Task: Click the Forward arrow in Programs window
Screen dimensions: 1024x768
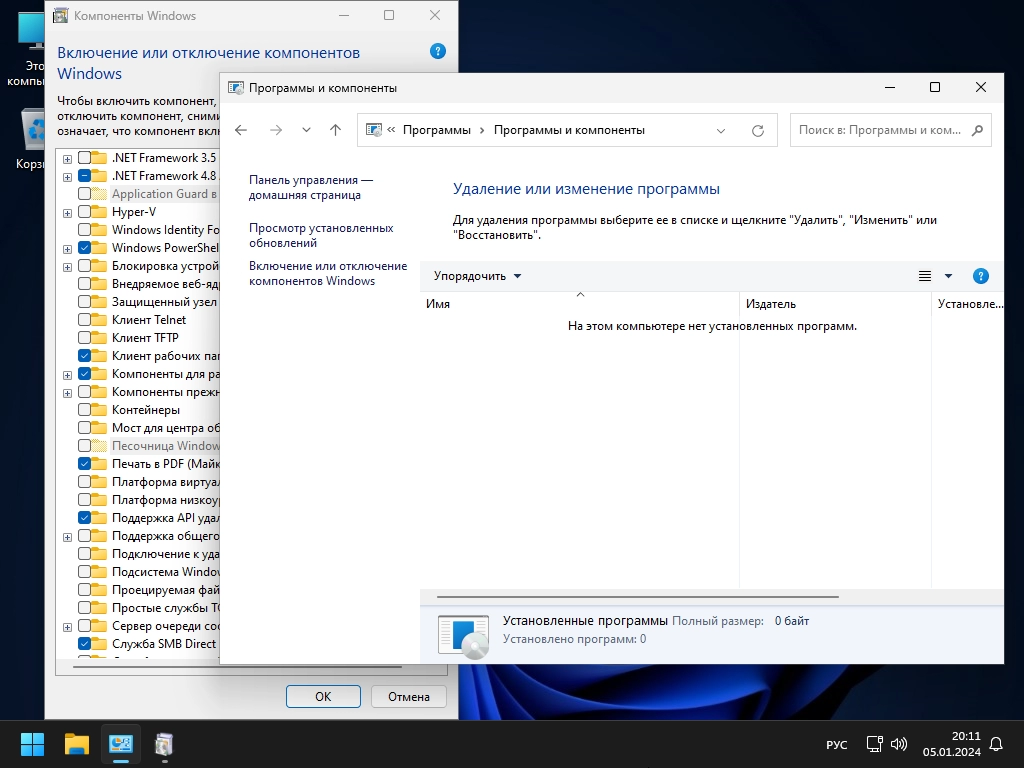Action: coord(276,130)
